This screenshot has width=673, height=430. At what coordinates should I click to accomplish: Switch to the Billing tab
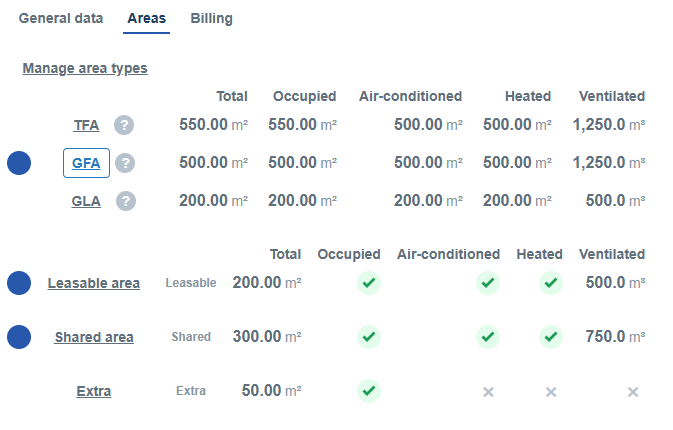click(x=212, y=18)
